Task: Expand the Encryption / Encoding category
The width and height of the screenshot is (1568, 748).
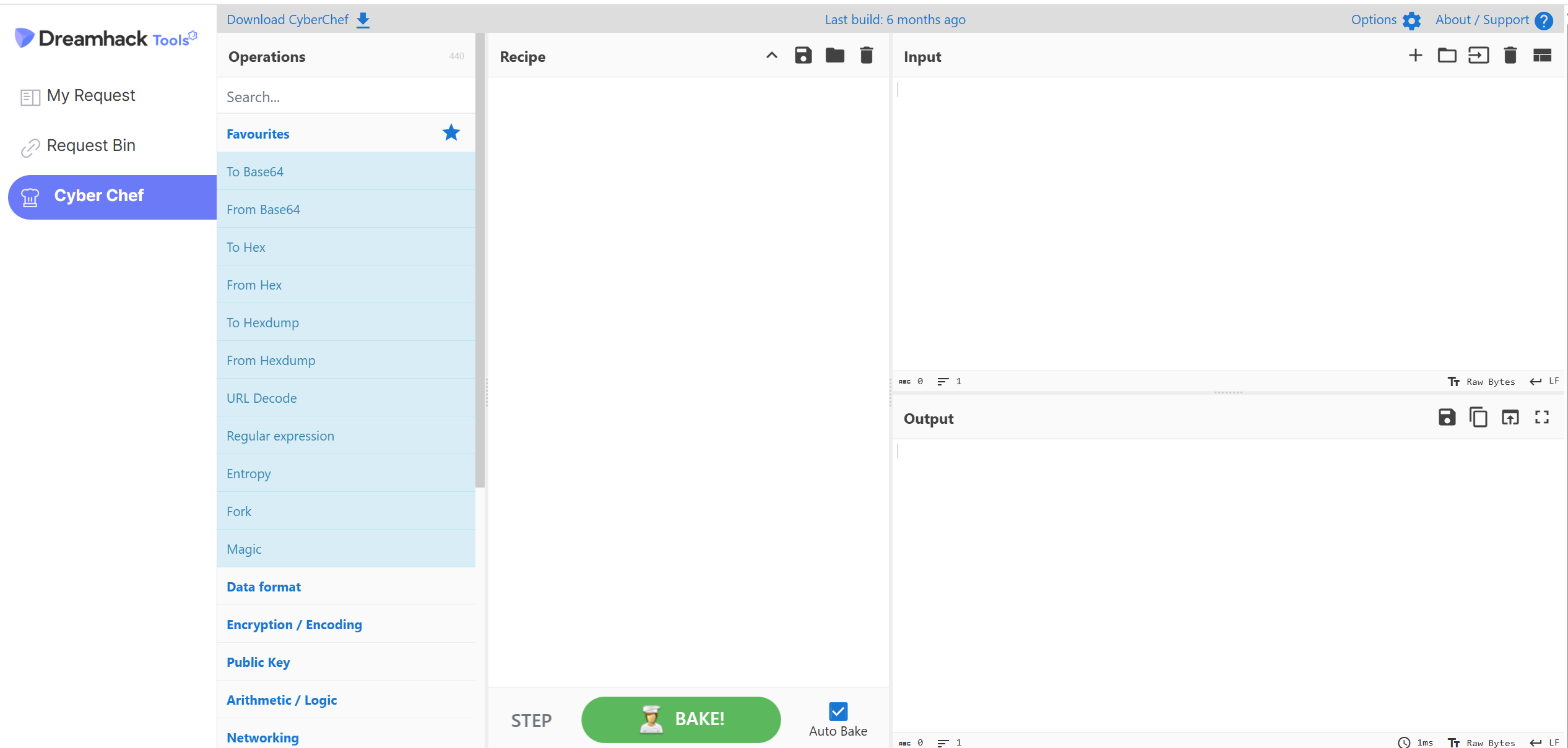Action: click(294, 624)
